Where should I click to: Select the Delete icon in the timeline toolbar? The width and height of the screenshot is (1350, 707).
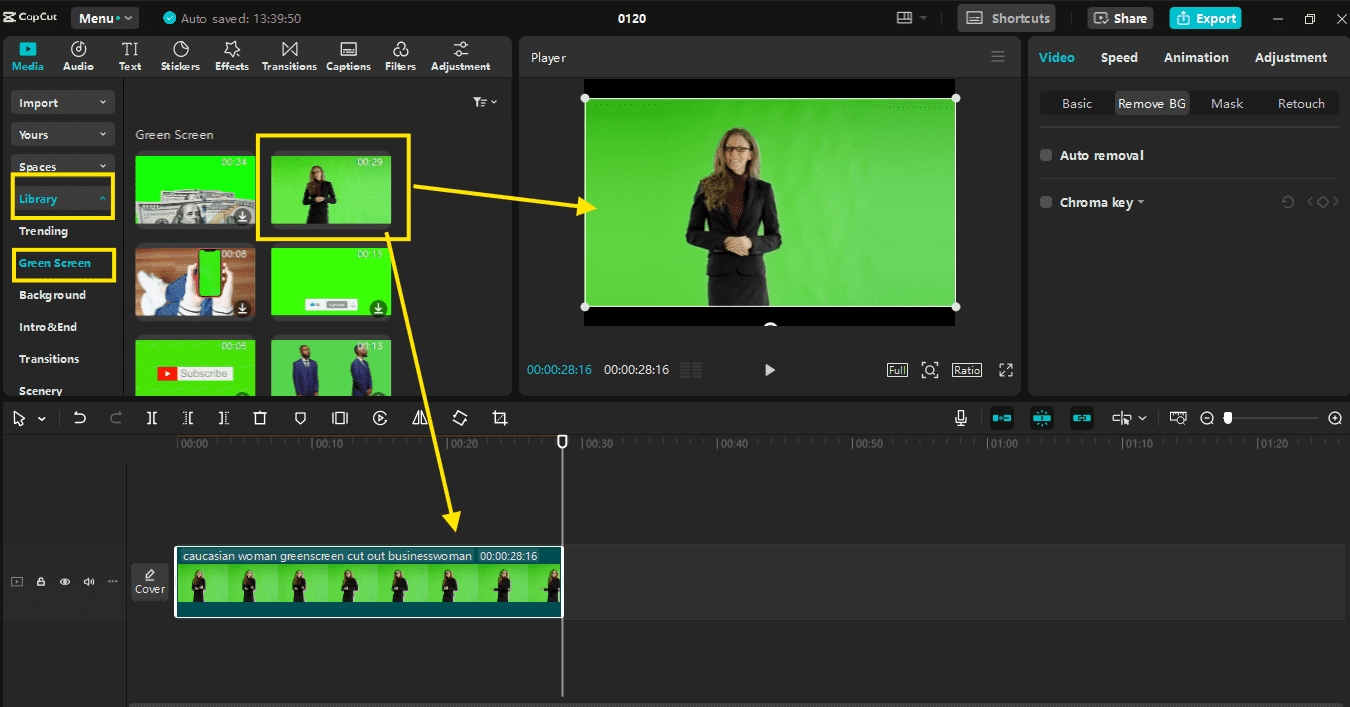click(x=260, y=418)
